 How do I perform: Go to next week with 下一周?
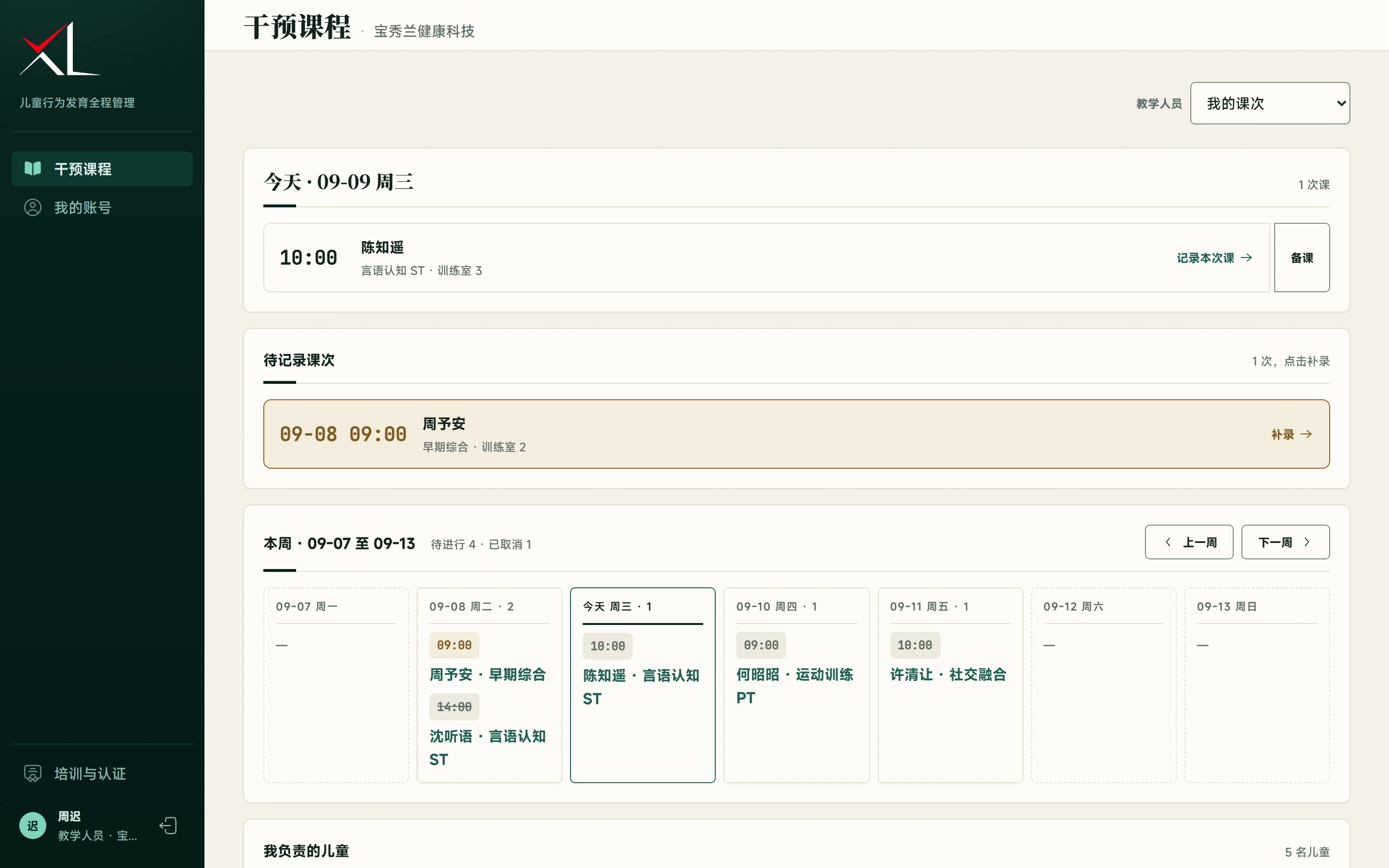[x=1285, y=542]
